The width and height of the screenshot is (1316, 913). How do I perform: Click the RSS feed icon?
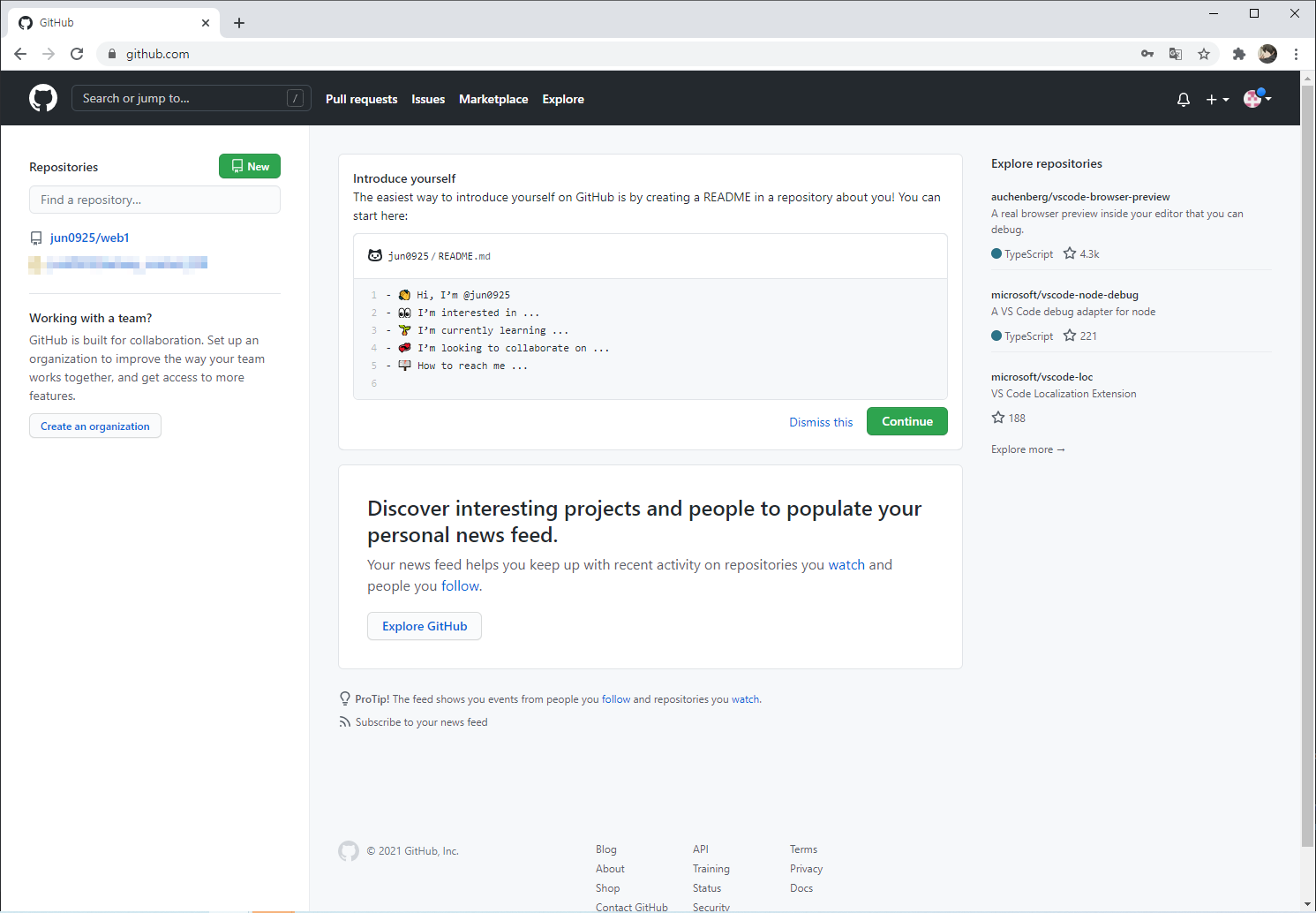[x=345, y=722]
